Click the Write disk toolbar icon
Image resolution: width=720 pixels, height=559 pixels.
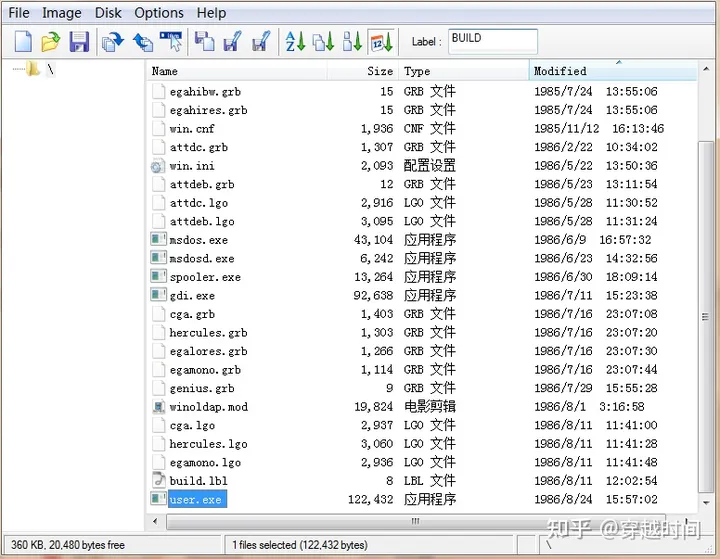(x=143, y=42)
